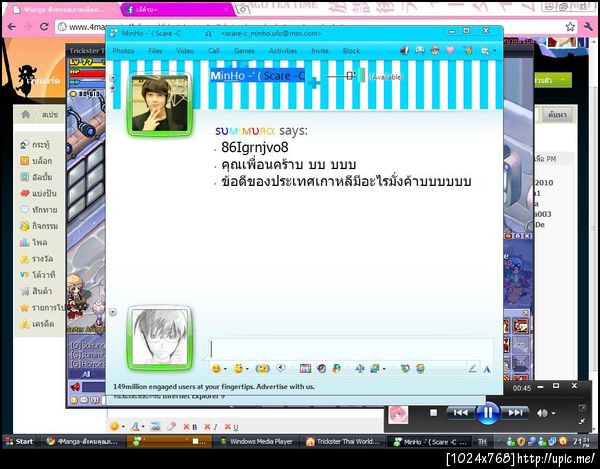Open the Files menu in Messenger chat
The height and width of the screenshot is (469, 600).
point(155,51)
